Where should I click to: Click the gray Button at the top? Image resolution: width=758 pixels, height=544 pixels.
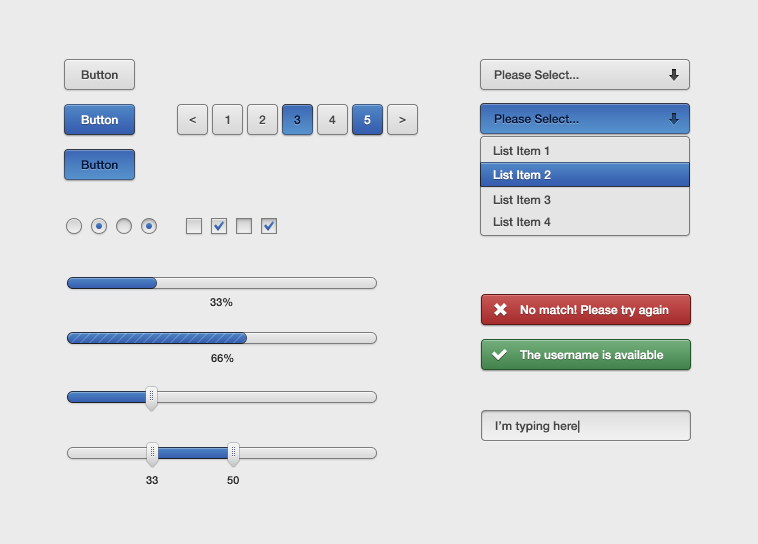point(100,74)
